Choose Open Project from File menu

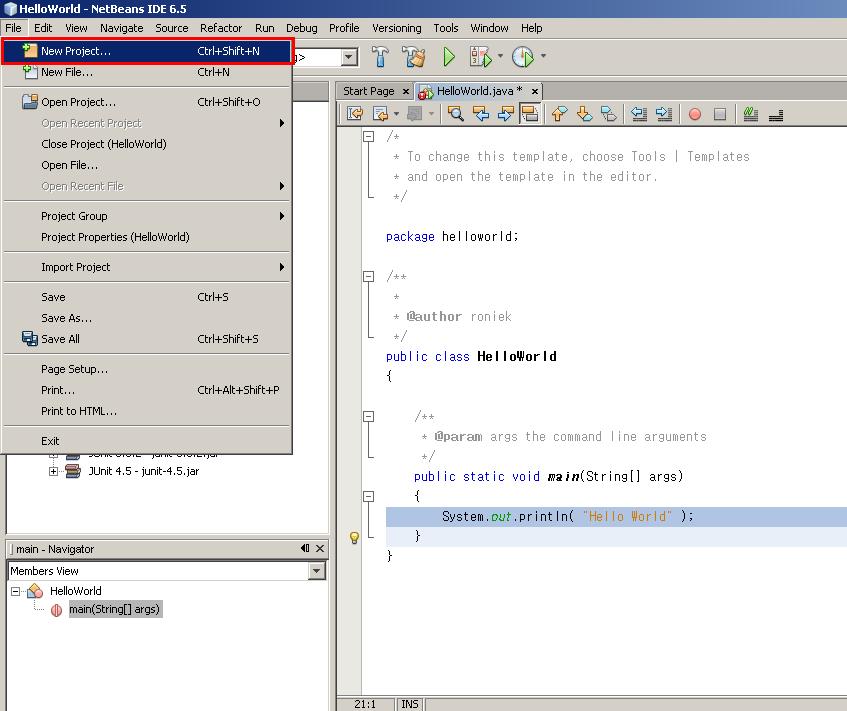point(147,102)
